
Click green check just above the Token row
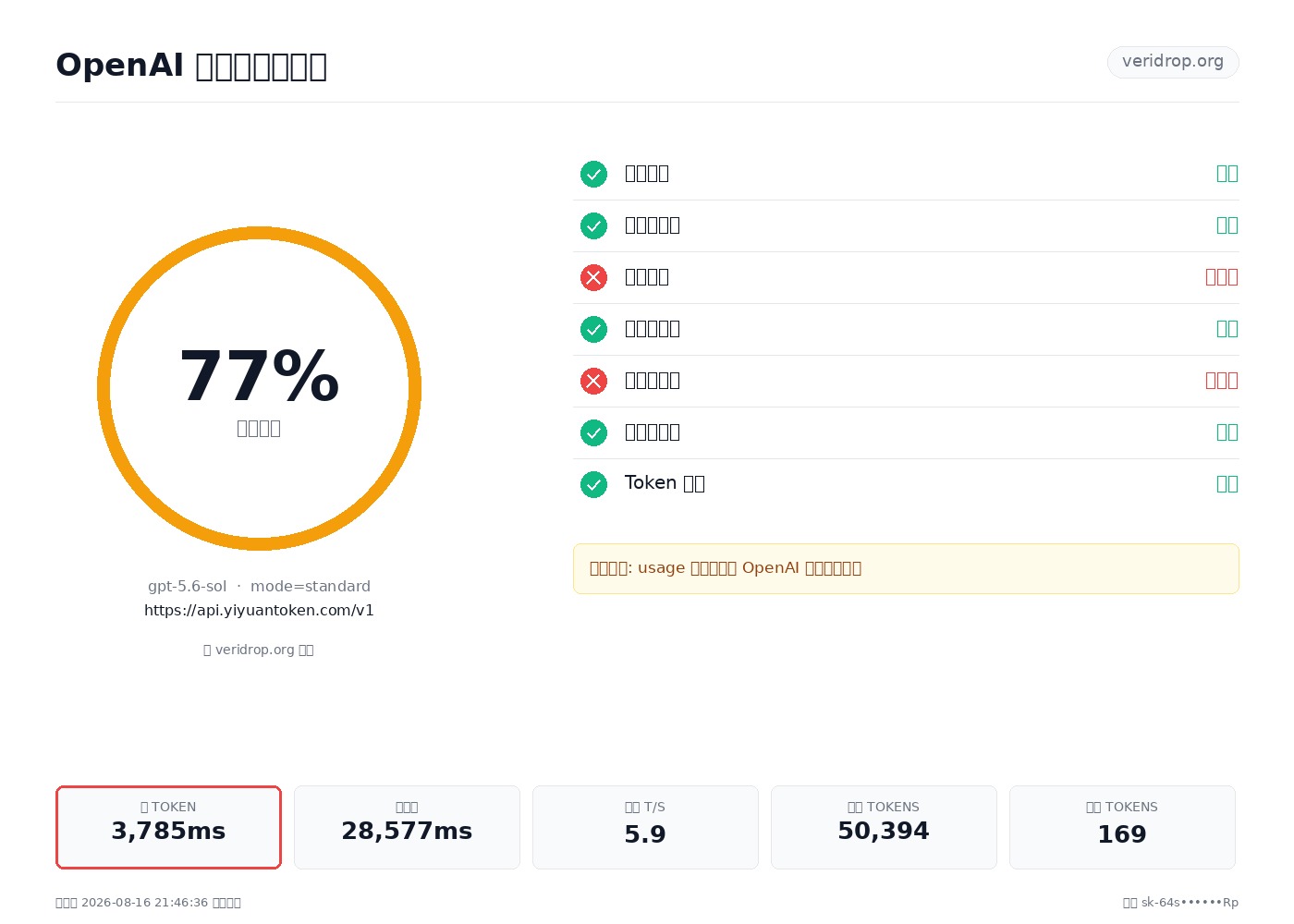point(593,432)
